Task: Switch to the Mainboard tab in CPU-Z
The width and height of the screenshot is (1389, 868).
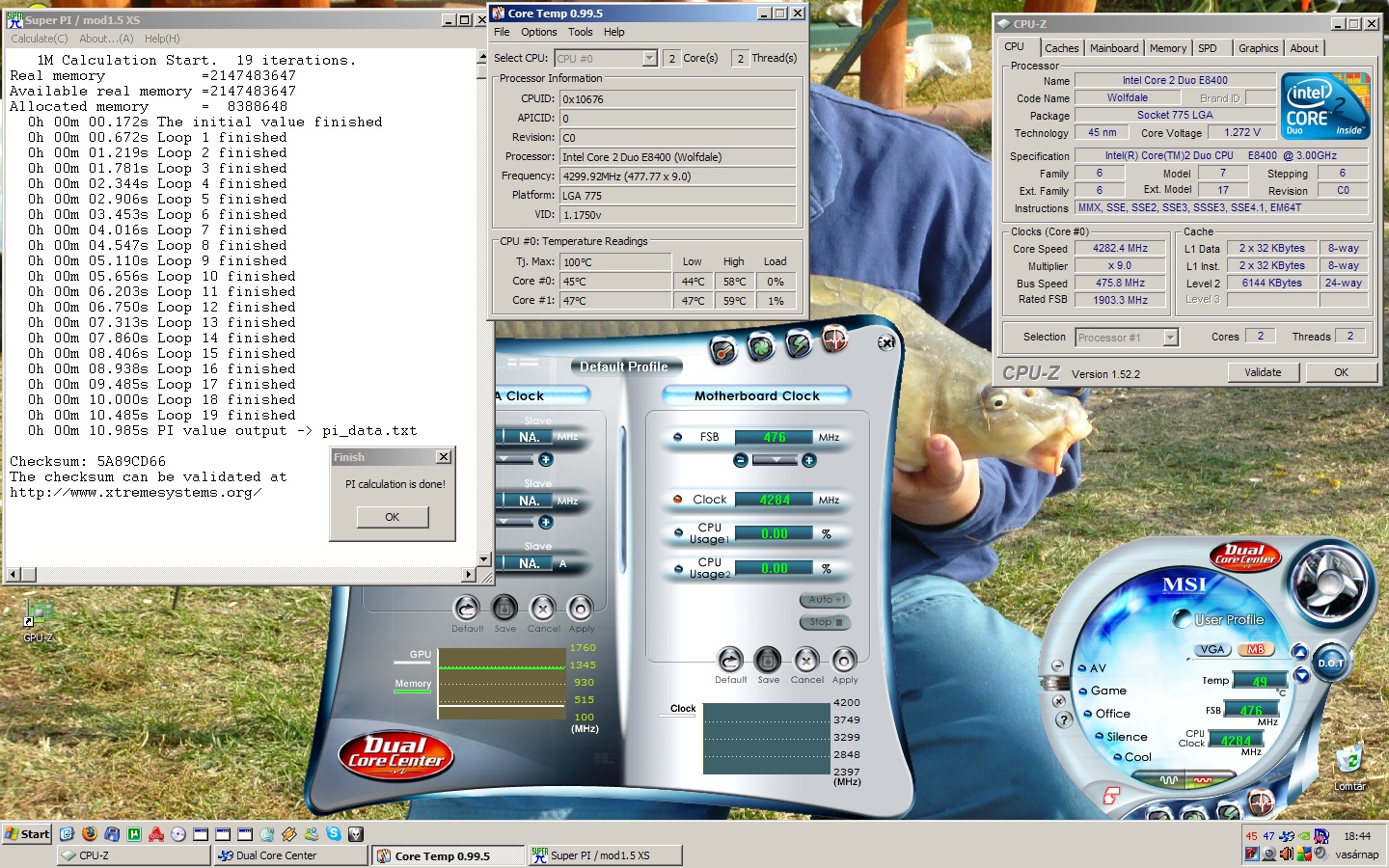Action: (1114, 48)
